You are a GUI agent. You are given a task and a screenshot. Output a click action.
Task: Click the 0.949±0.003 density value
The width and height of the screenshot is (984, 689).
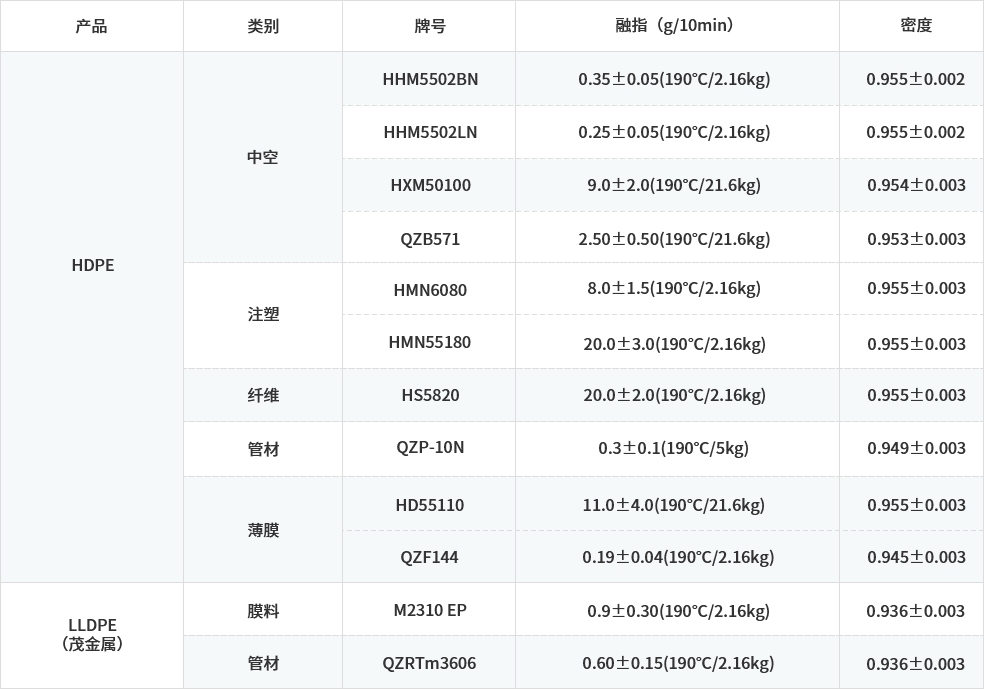[916, 448]
